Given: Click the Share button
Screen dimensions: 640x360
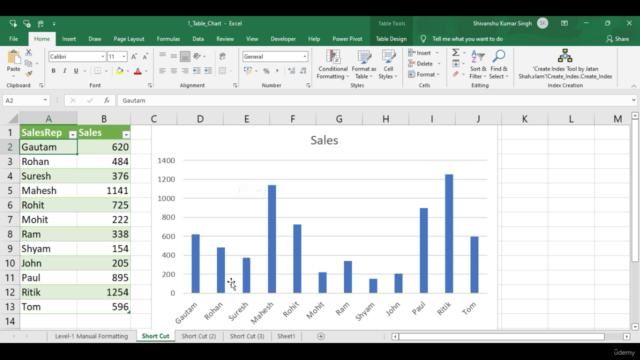Looking at the screenshot, I should 618,39.
